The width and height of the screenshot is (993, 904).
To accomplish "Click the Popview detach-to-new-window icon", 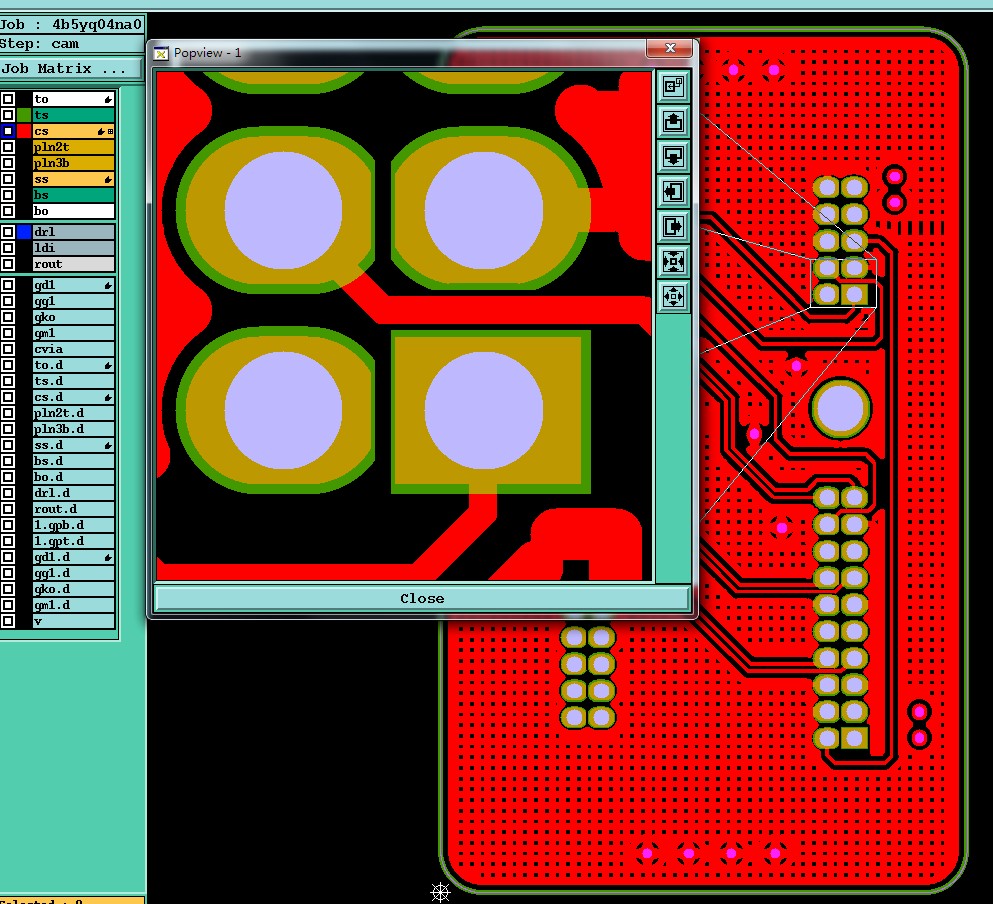I will [x=673, y=86].
